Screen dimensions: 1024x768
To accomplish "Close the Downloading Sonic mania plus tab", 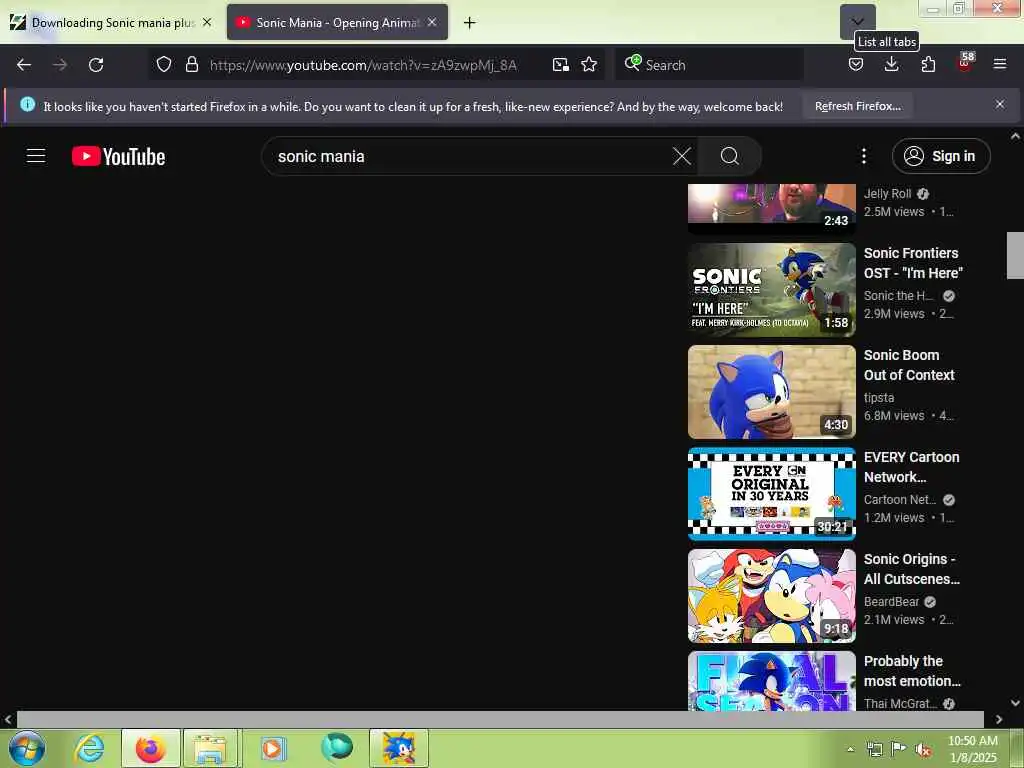I will tap(207, 22).
